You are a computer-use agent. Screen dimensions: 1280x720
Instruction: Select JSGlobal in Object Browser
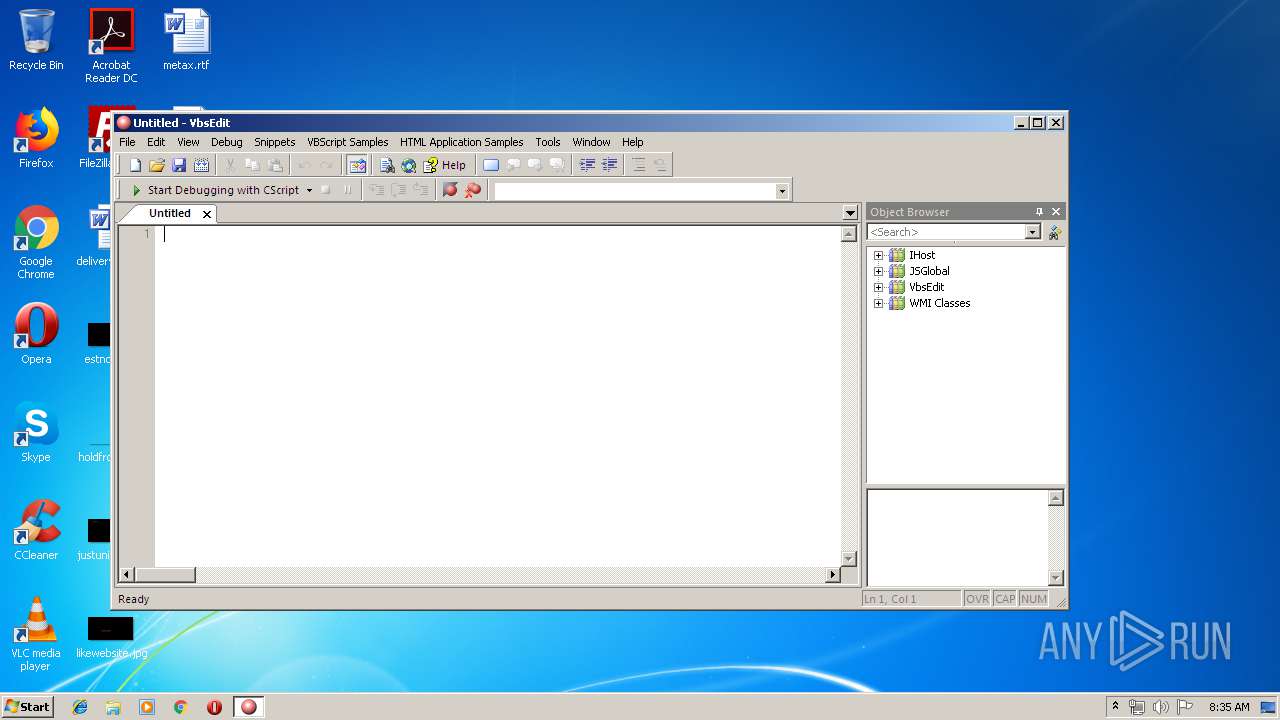pyautogui.click(x=929, y=271)
